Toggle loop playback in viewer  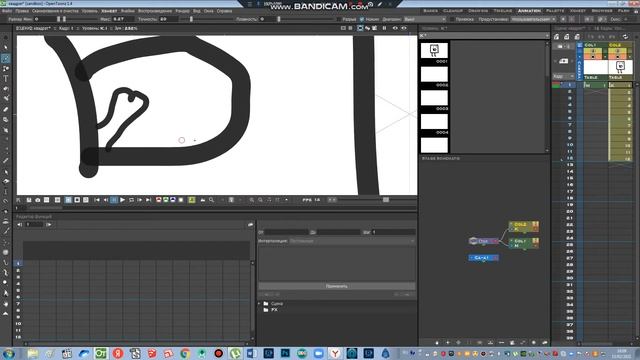(131, 200)
